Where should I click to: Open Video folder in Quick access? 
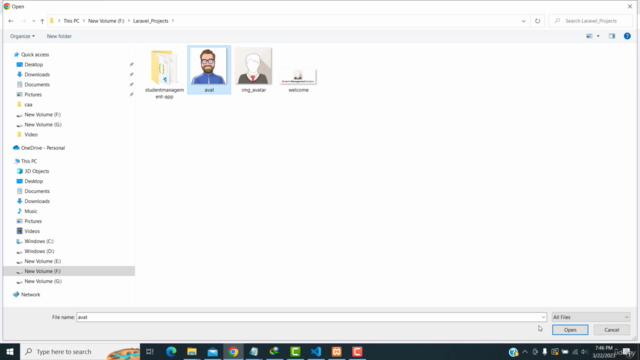coord(31,134)
